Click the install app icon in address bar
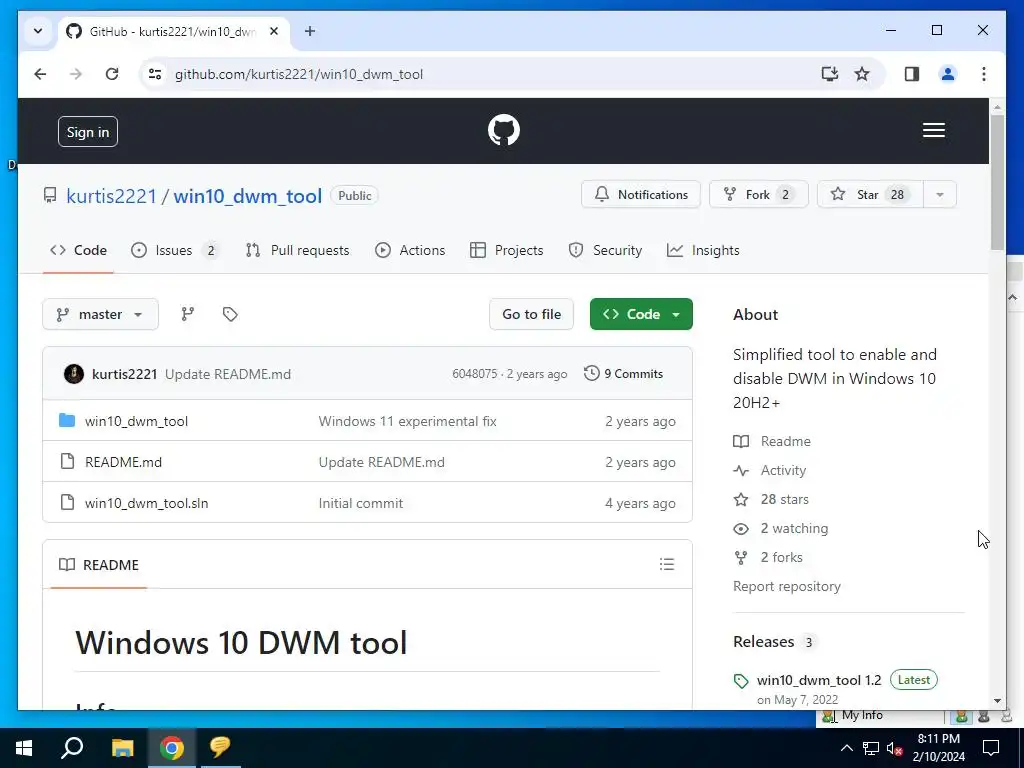Viewport: 1024px width, 768px height. pos(829,74)
